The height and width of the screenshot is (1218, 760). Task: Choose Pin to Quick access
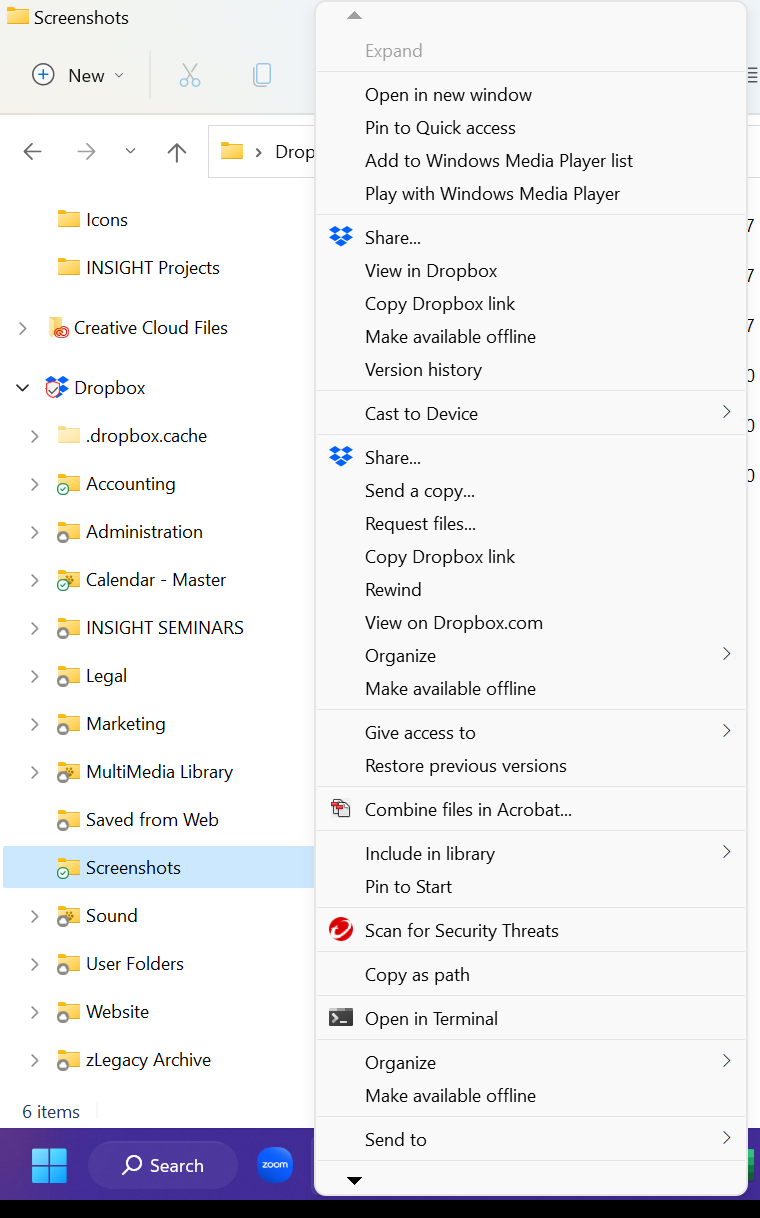440,127
